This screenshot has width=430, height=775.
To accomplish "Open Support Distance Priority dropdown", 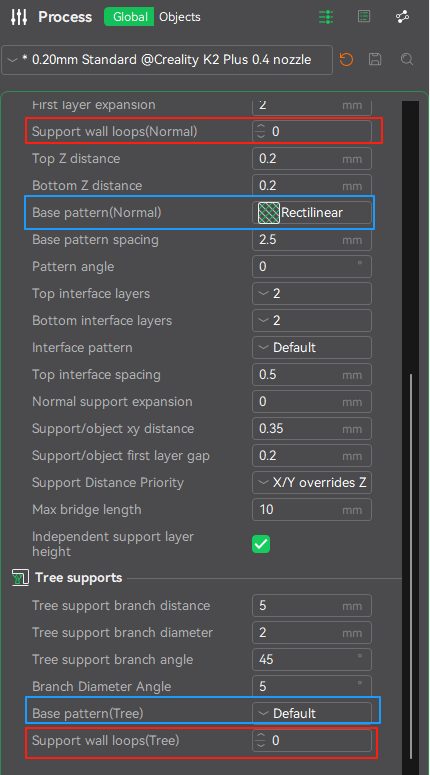I will click(312, 482).
